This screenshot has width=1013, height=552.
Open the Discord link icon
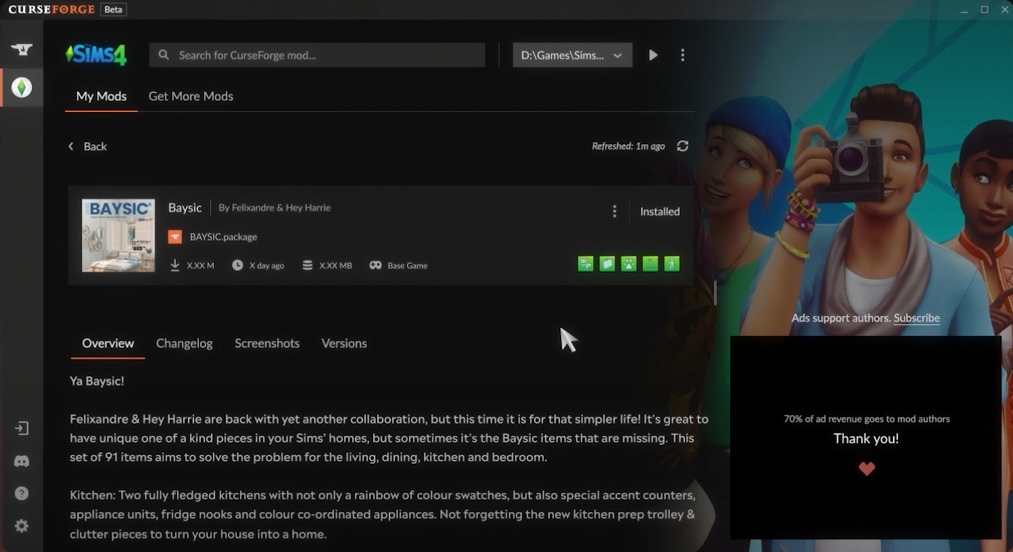pos(21,461)
